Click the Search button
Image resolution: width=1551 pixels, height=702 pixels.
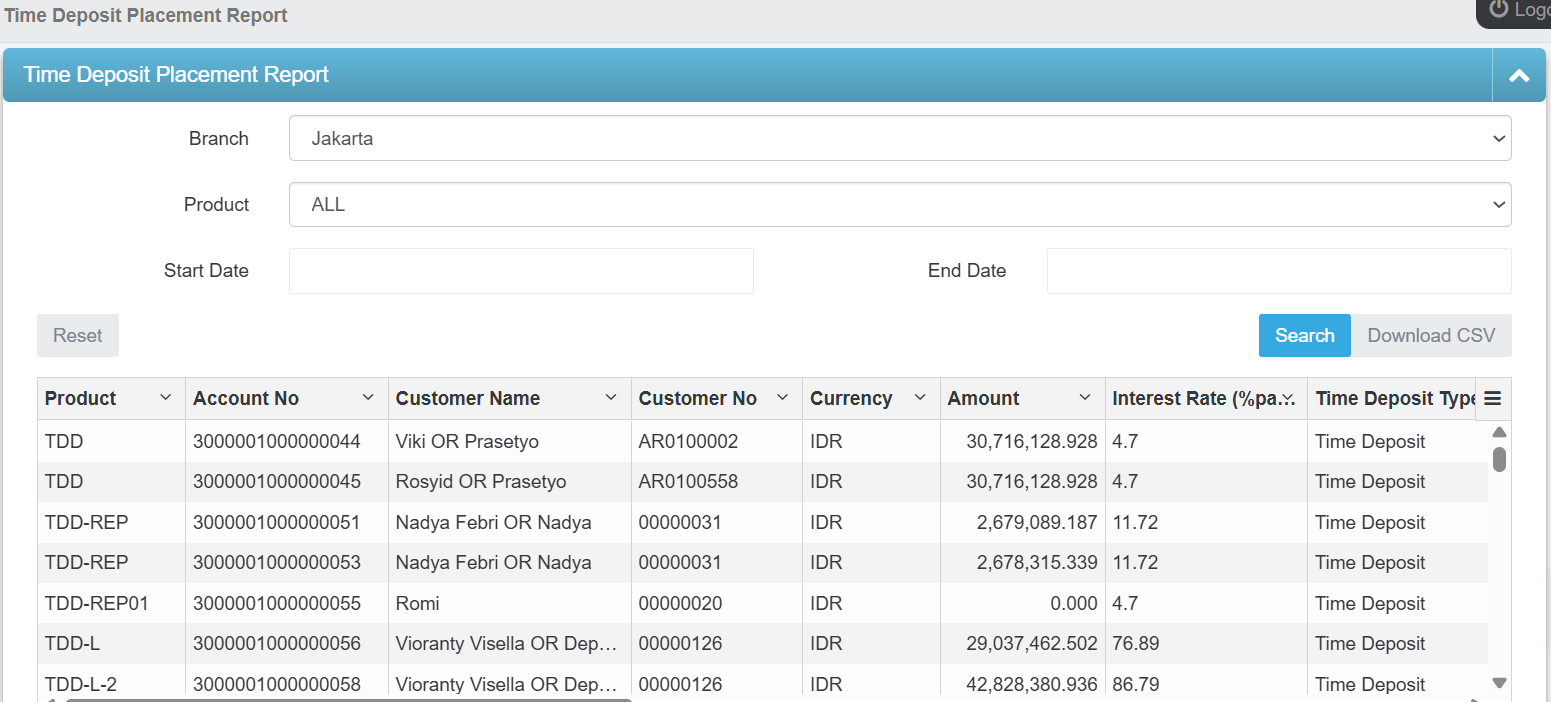pyautogui.click(x=1304, y=335)
